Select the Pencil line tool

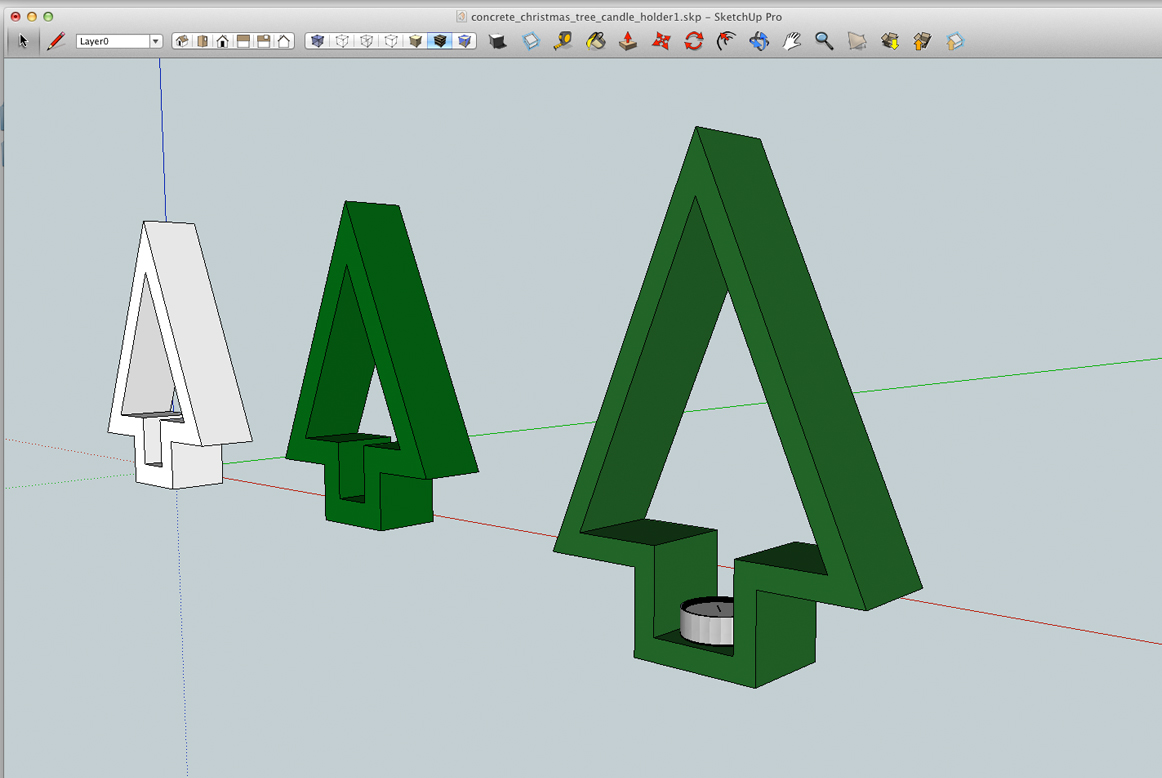pyautogui.click(x=55, y=42)
